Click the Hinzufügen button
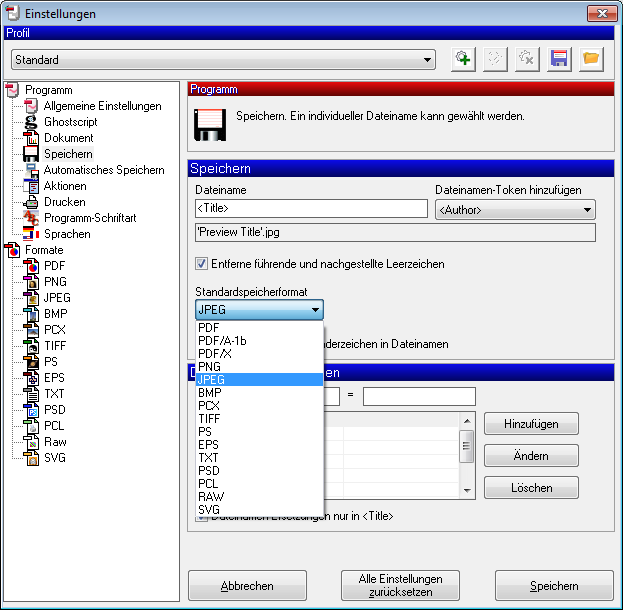Image resolution: width=623 pixels, height=614 pixels. (x=531, y=424)
